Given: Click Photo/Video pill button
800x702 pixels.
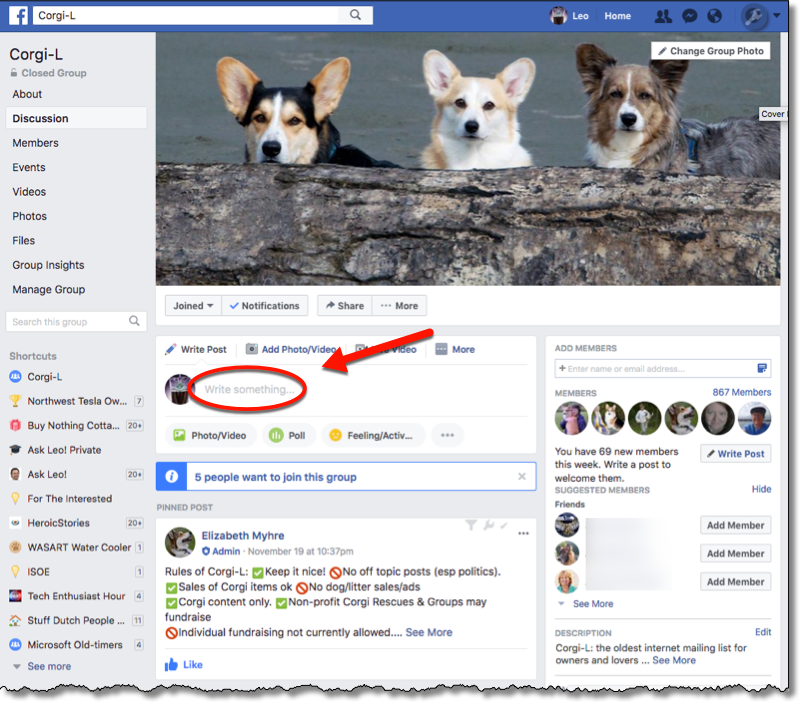Looking at the screenshot, I should pos(210,435).
